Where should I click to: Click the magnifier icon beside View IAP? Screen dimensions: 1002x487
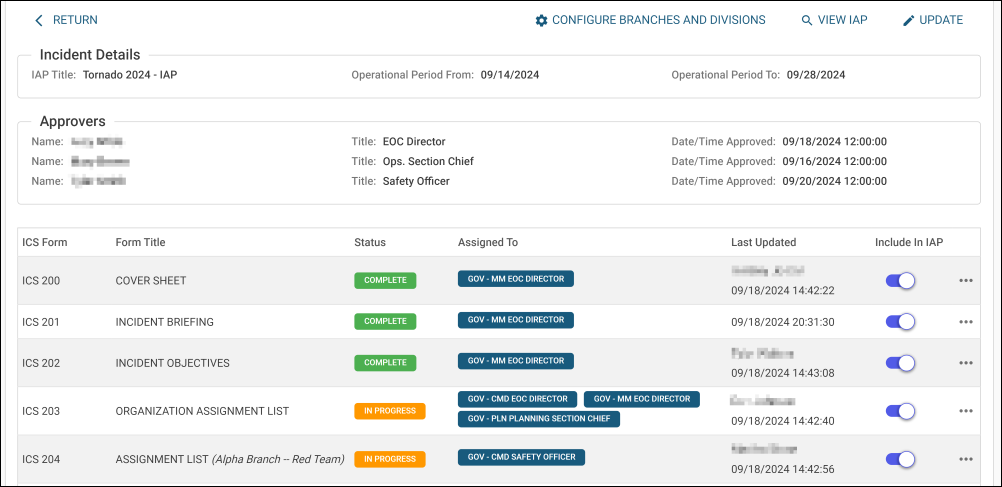(x=807, y=20)
